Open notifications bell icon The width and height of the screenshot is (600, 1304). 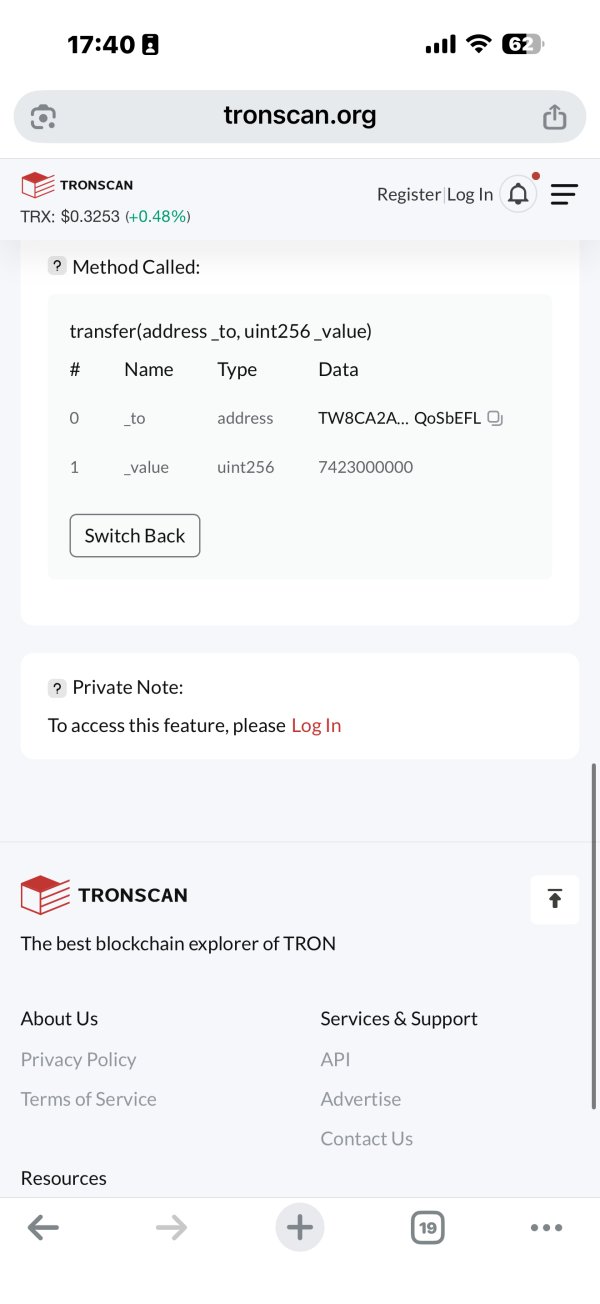(x=518, y=194)
